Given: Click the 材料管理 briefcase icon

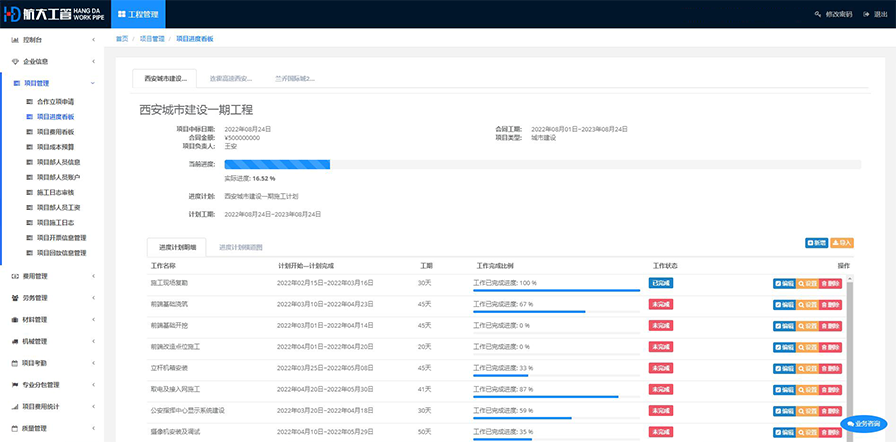Looking at the screenshot, I should click(14, 319).
